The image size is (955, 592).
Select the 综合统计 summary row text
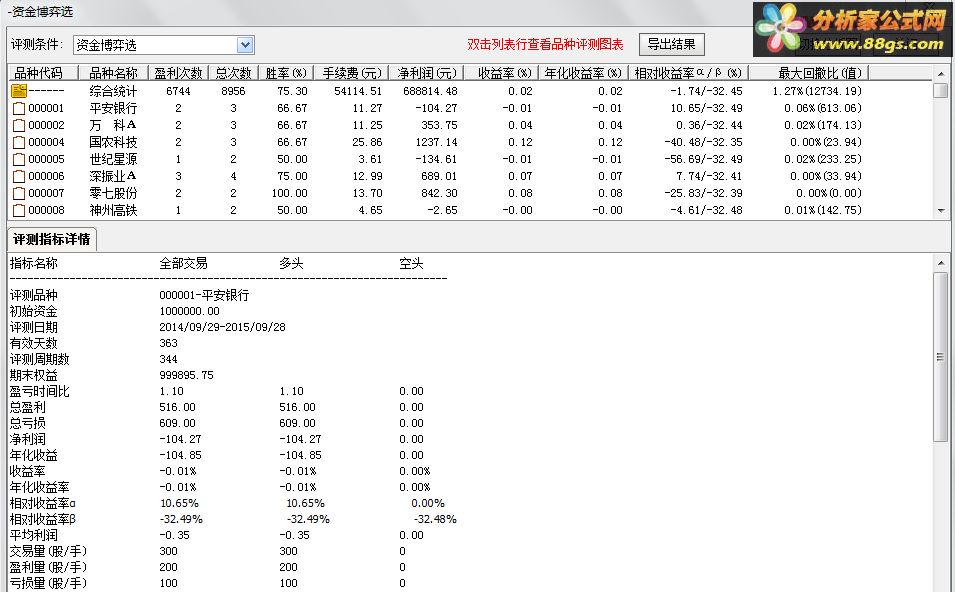[113, 91]
